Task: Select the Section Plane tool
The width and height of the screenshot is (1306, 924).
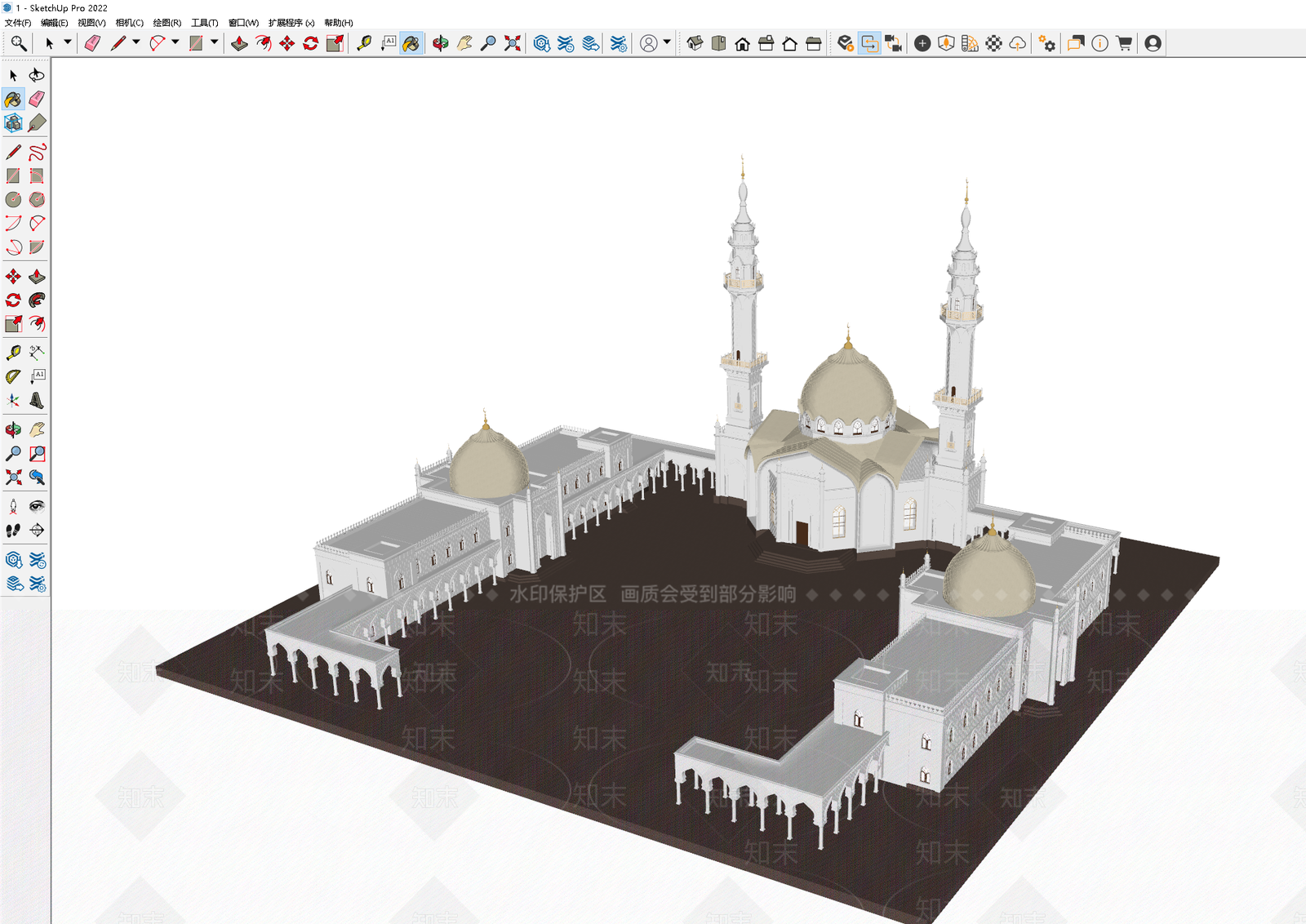Action: click(x=37, y=530)
